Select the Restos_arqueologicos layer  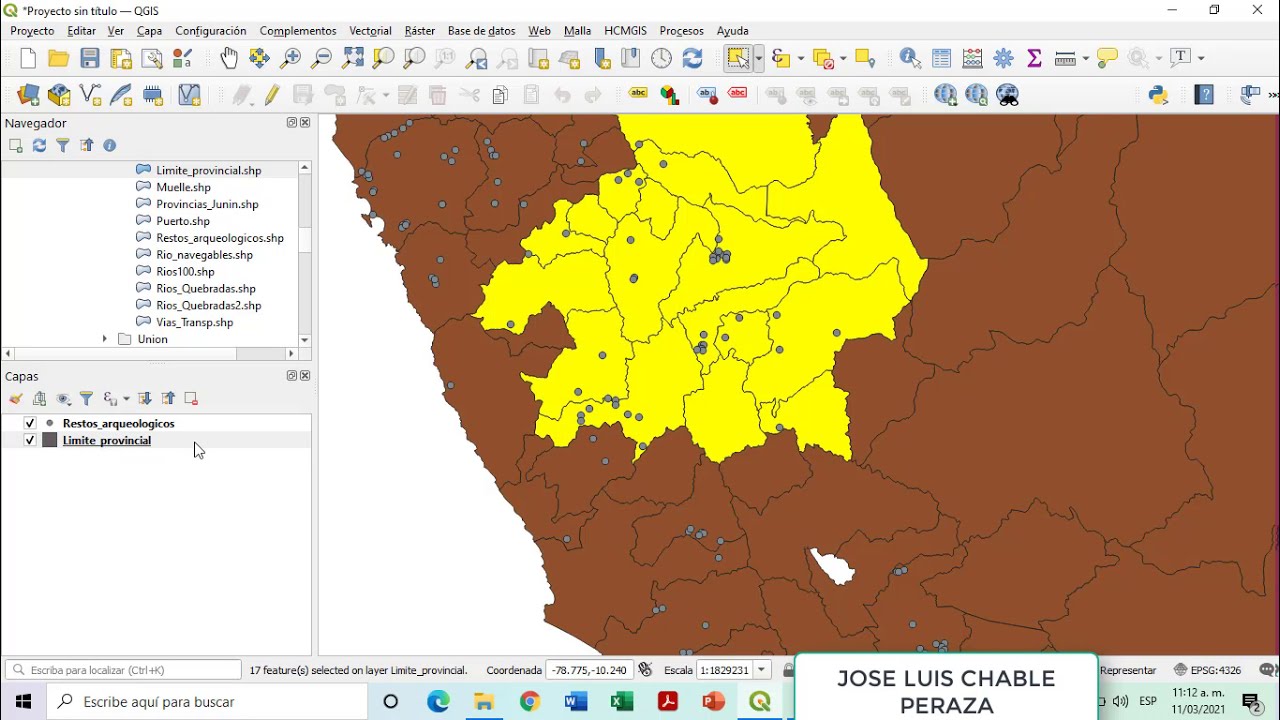[118, 423]
